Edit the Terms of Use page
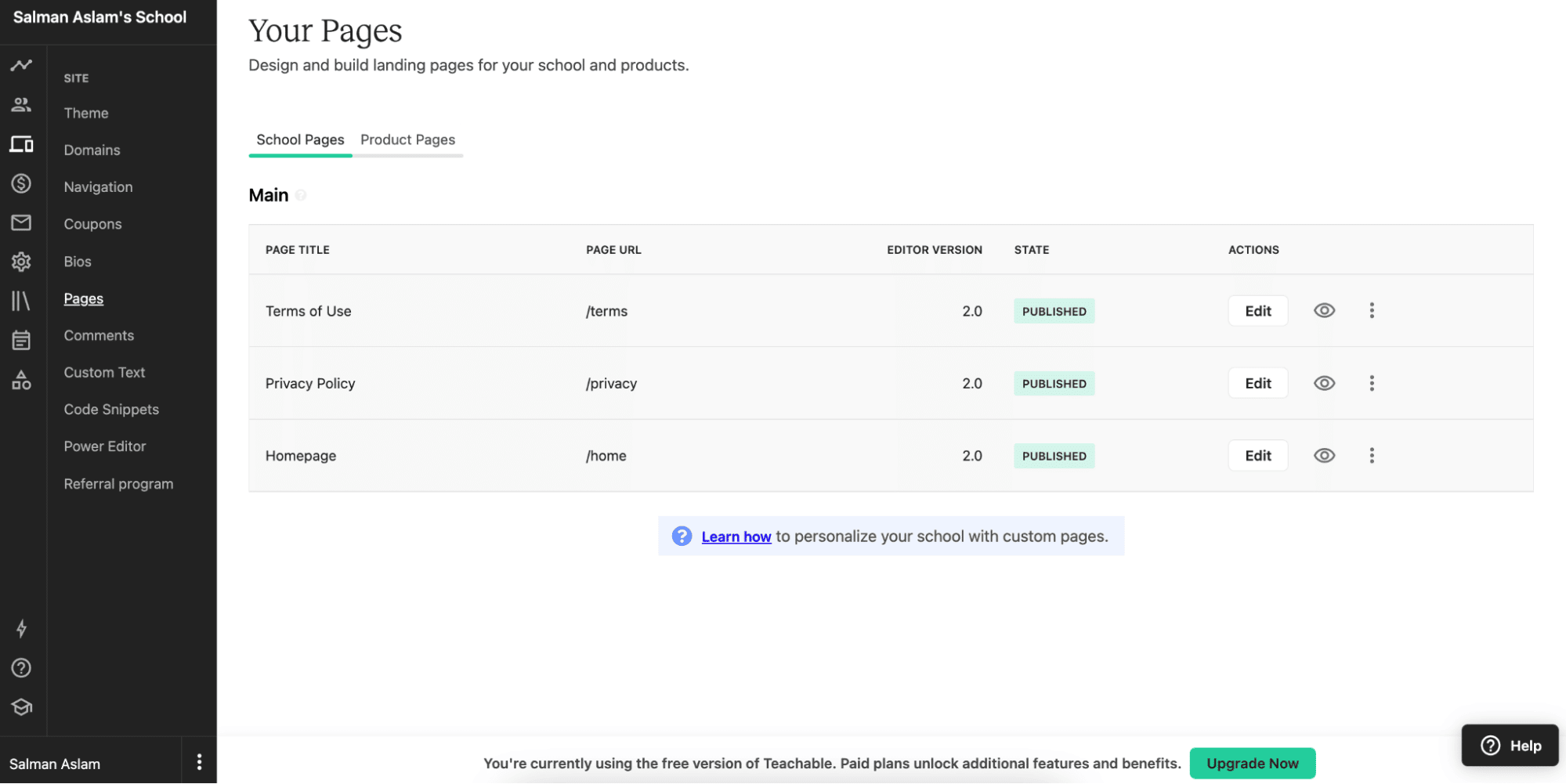The height and width of the screenshot is (784, 1566). [1258, 311]
